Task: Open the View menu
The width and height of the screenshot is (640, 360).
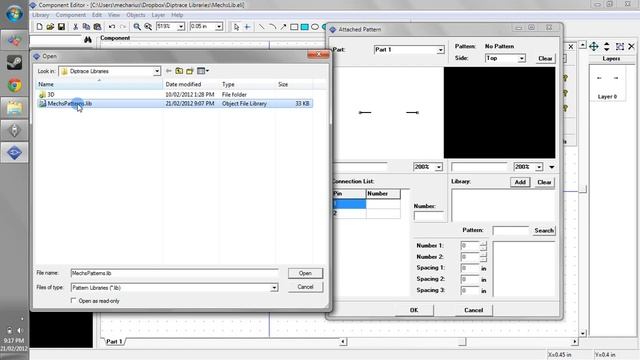Action: tap(114, 15)
